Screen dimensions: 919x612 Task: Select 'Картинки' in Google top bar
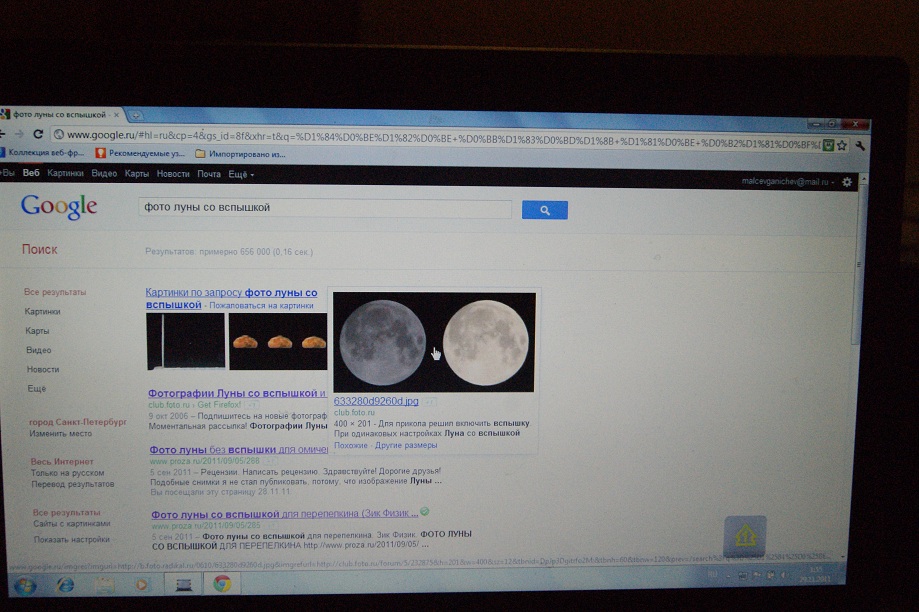click(x=65, y=173)
